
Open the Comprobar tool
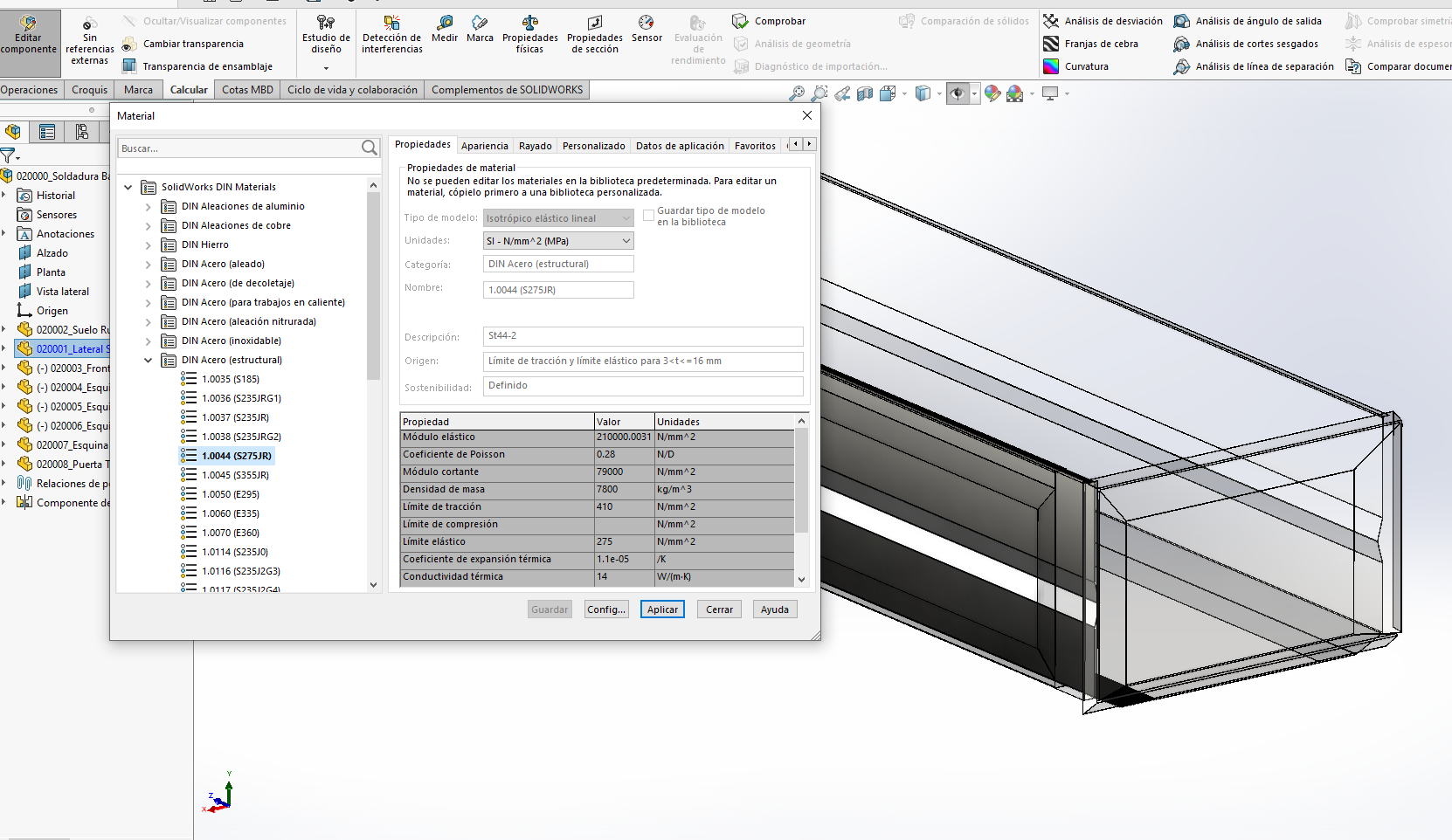click(769, 21)
